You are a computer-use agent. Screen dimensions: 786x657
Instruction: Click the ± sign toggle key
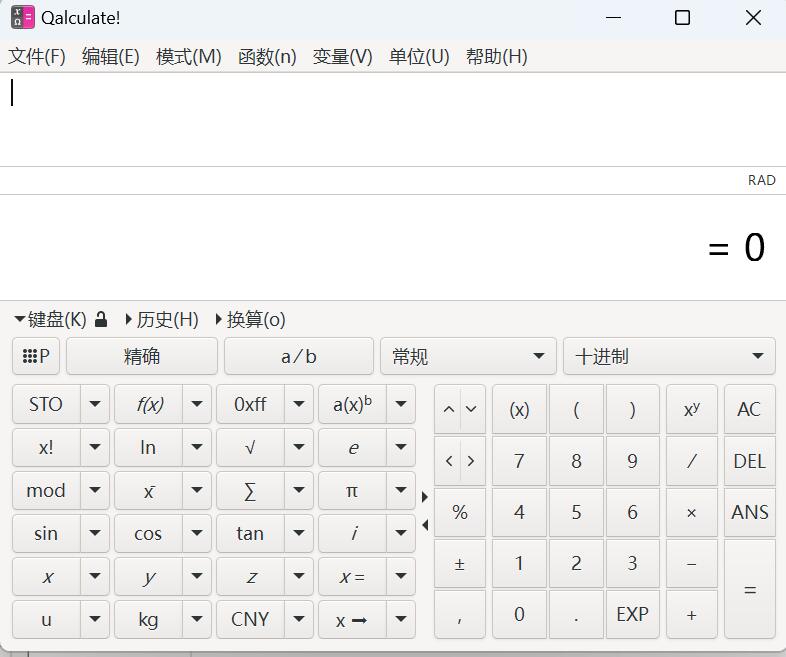click(x=460, y=563)
